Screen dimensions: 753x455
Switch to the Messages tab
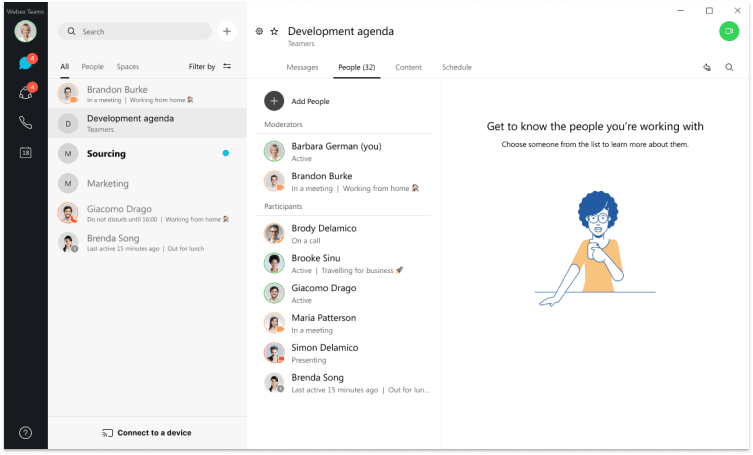click(302, 67)
